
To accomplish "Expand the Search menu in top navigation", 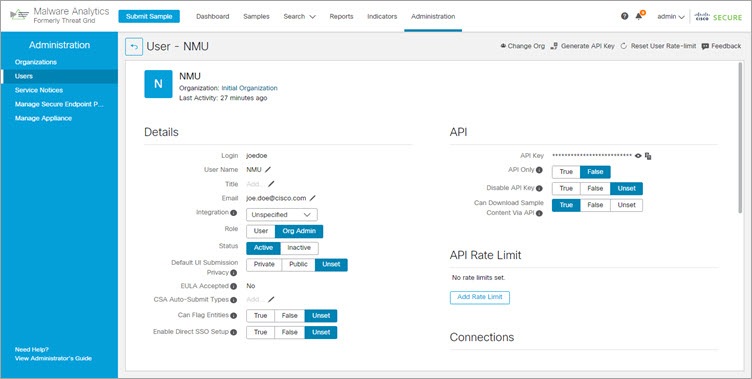I will [x=299, y=16].
